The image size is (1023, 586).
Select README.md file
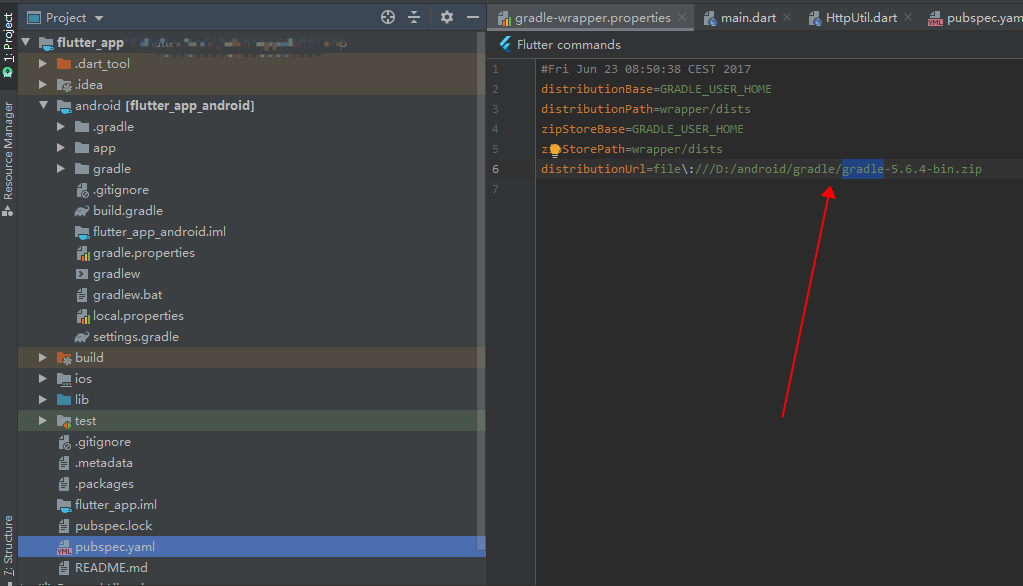[x=111, y=568]
